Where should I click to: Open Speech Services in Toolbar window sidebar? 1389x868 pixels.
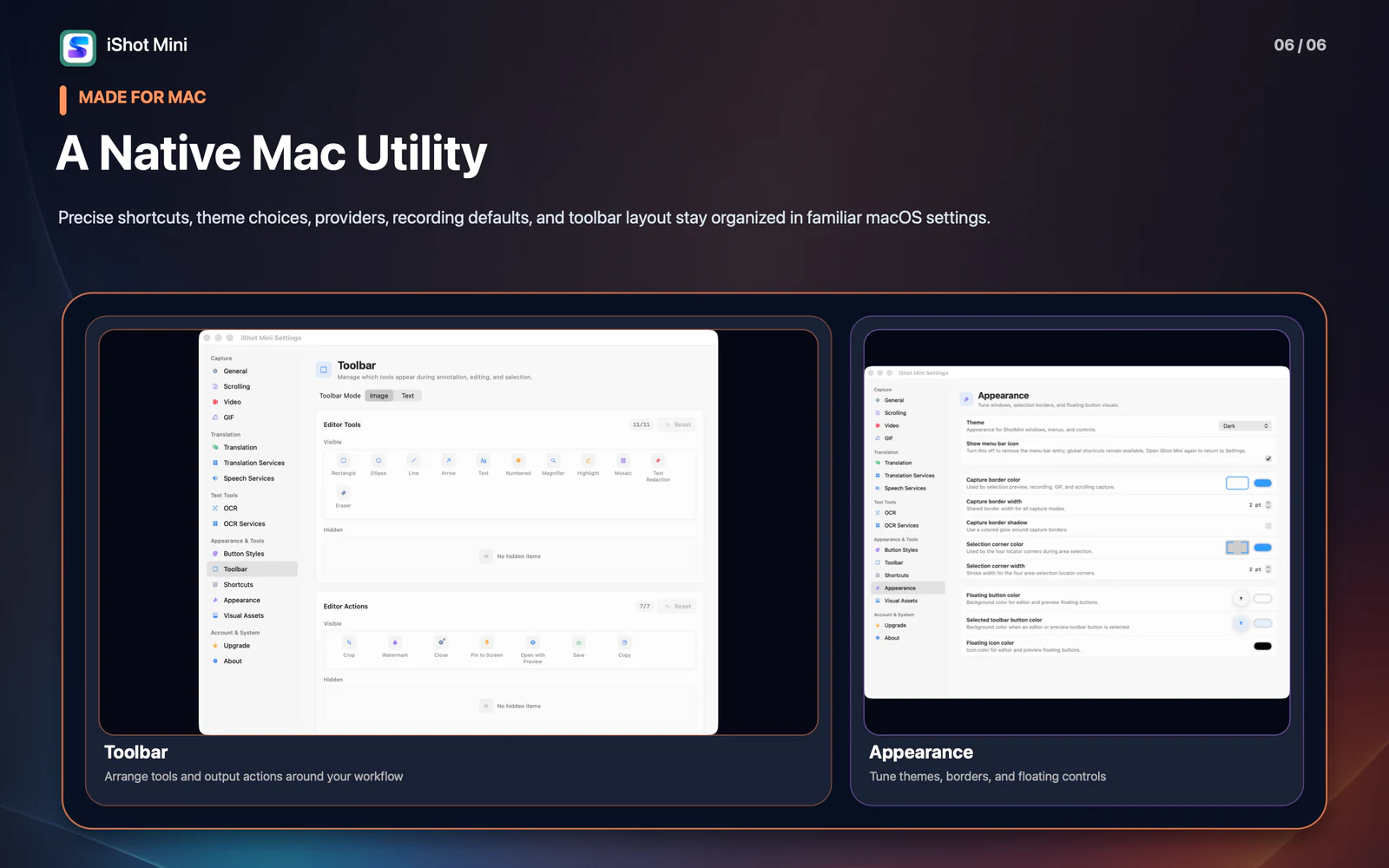pos(252,478)
